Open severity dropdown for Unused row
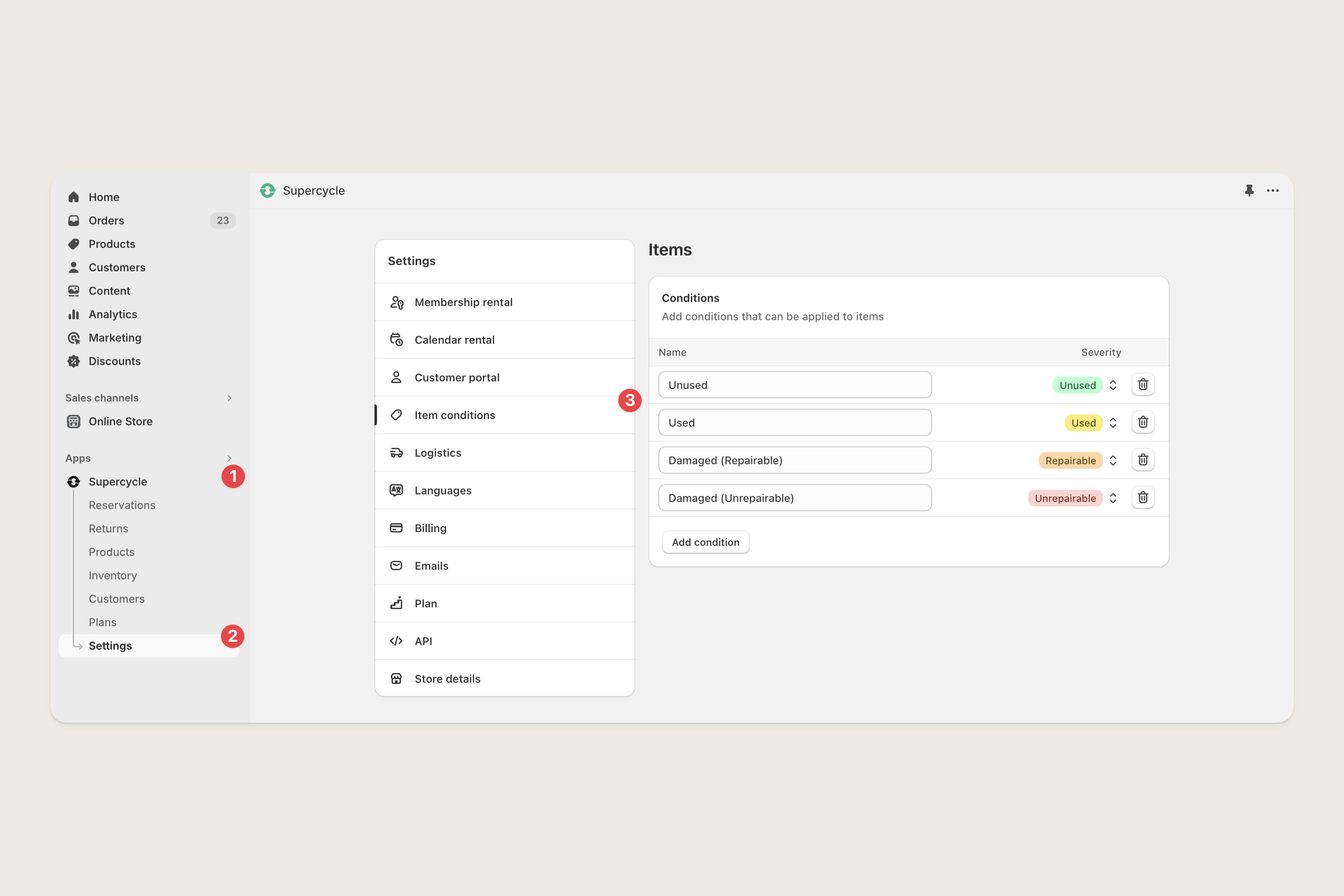The height and width of the screenshot is (896, 1344). (x=1085, y=385)
